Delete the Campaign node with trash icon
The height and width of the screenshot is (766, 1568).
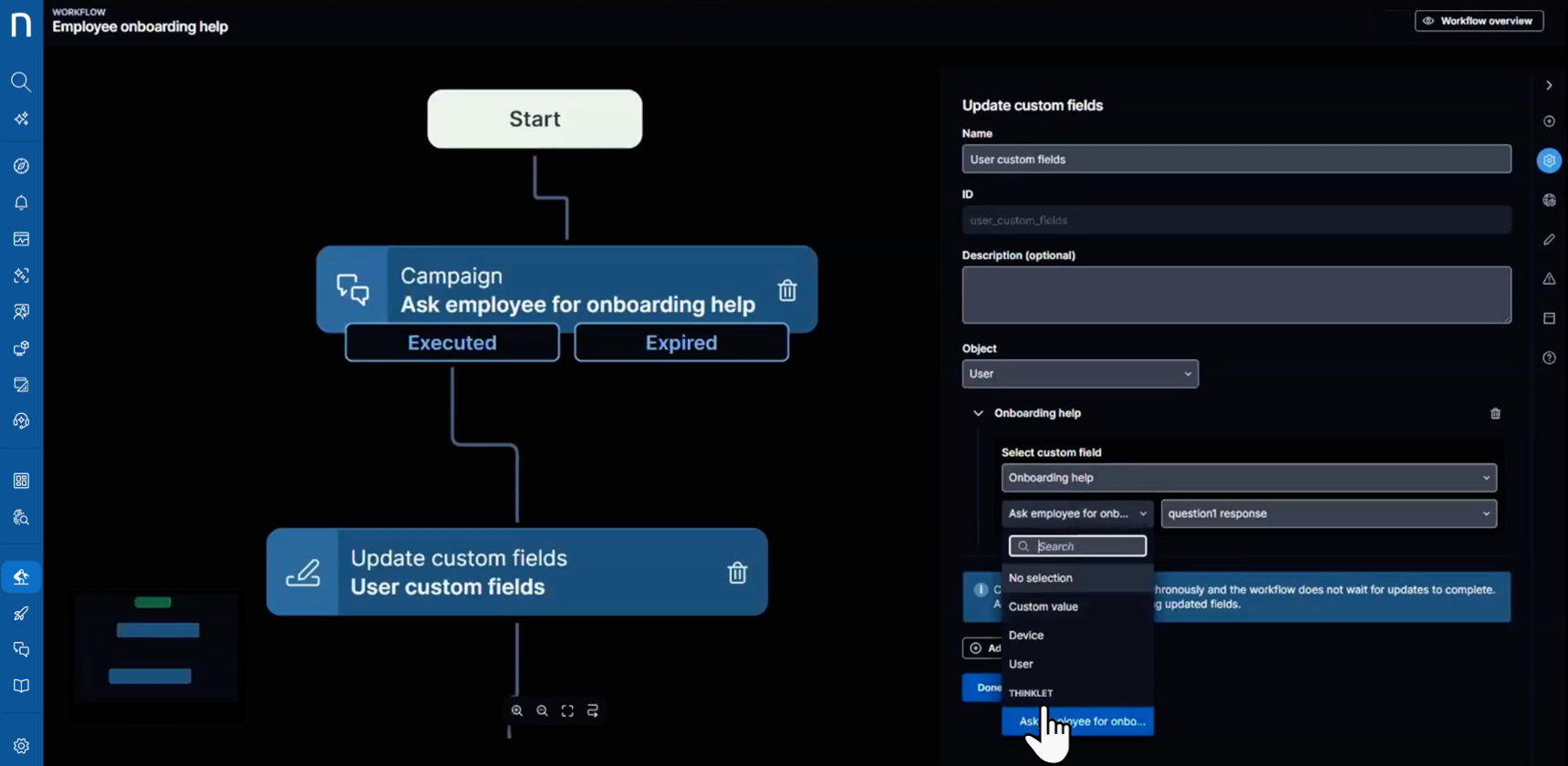pos(786,290)
